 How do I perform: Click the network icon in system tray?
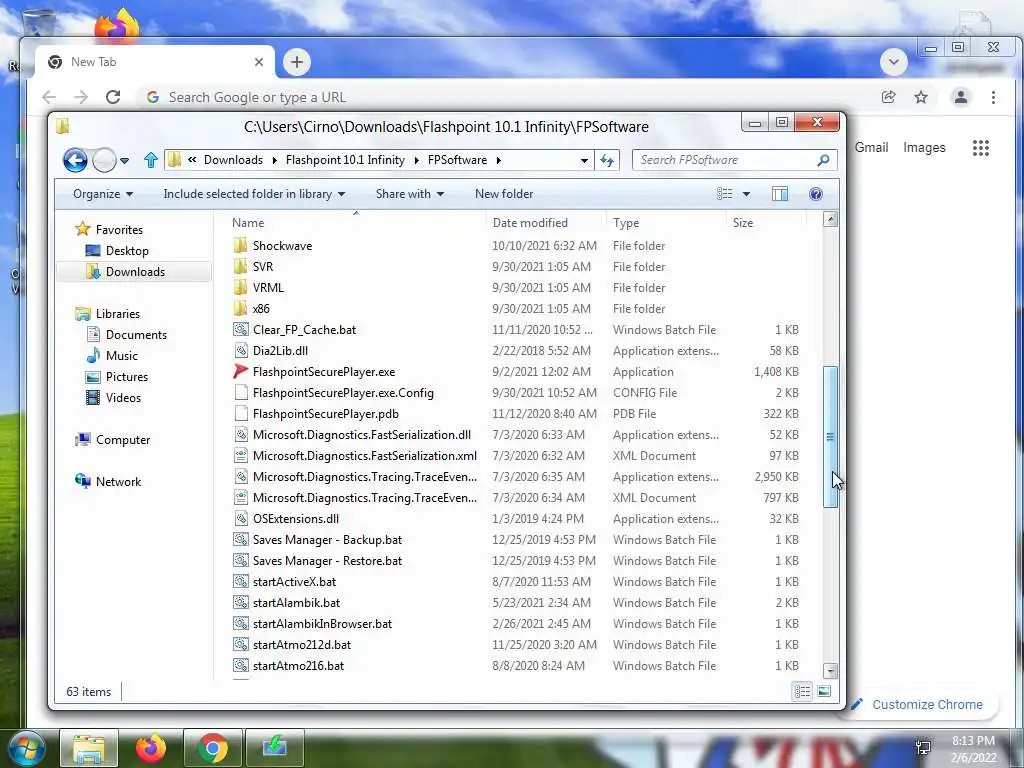tap(923, 748)
